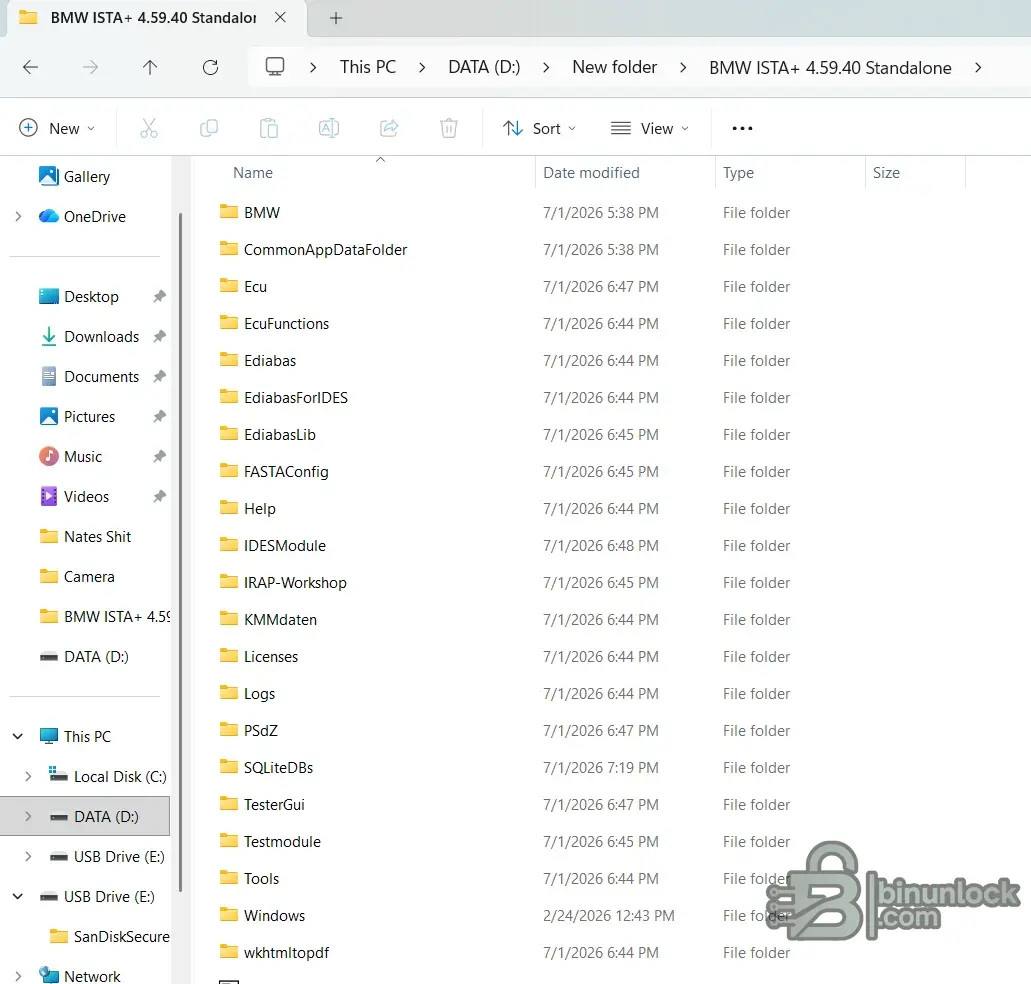Click the Delete trash can icon
The image size is (1031, 984).
[x=449, y=128]
